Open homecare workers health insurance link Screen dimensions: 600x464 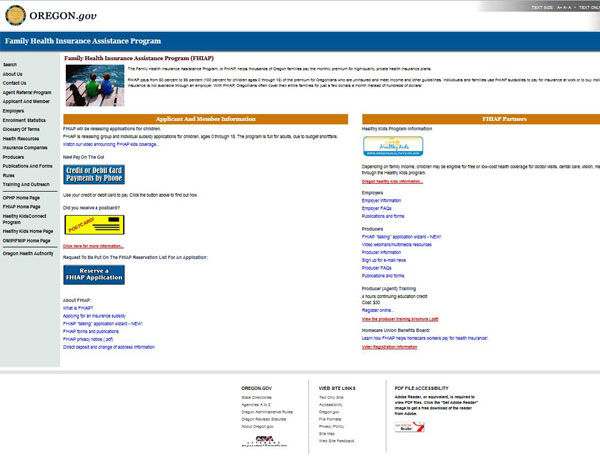425,338
